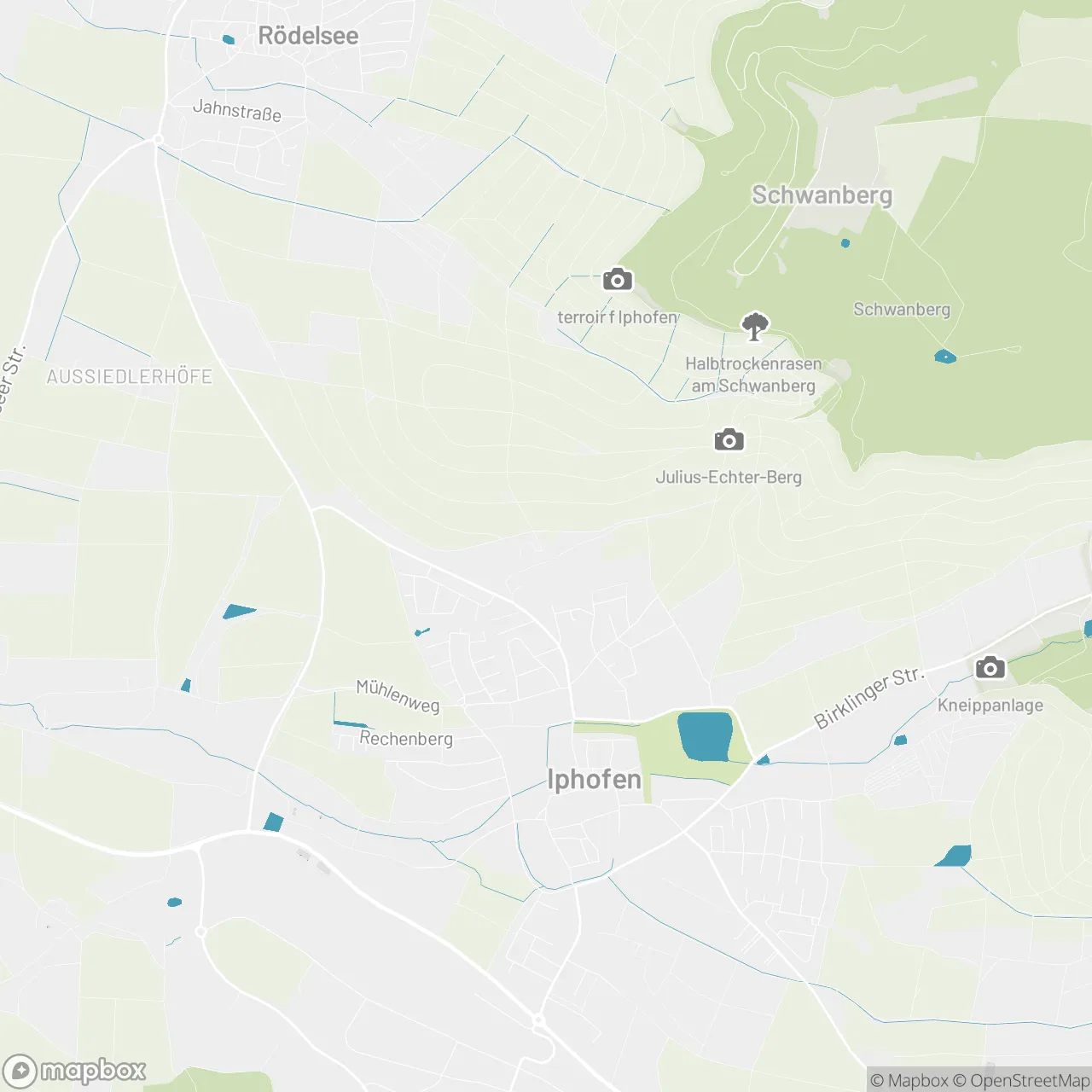Viewport: 1092px width, 1092px height.
Task: Click the large Schwanberg label
Action: (x=822, y=195)
